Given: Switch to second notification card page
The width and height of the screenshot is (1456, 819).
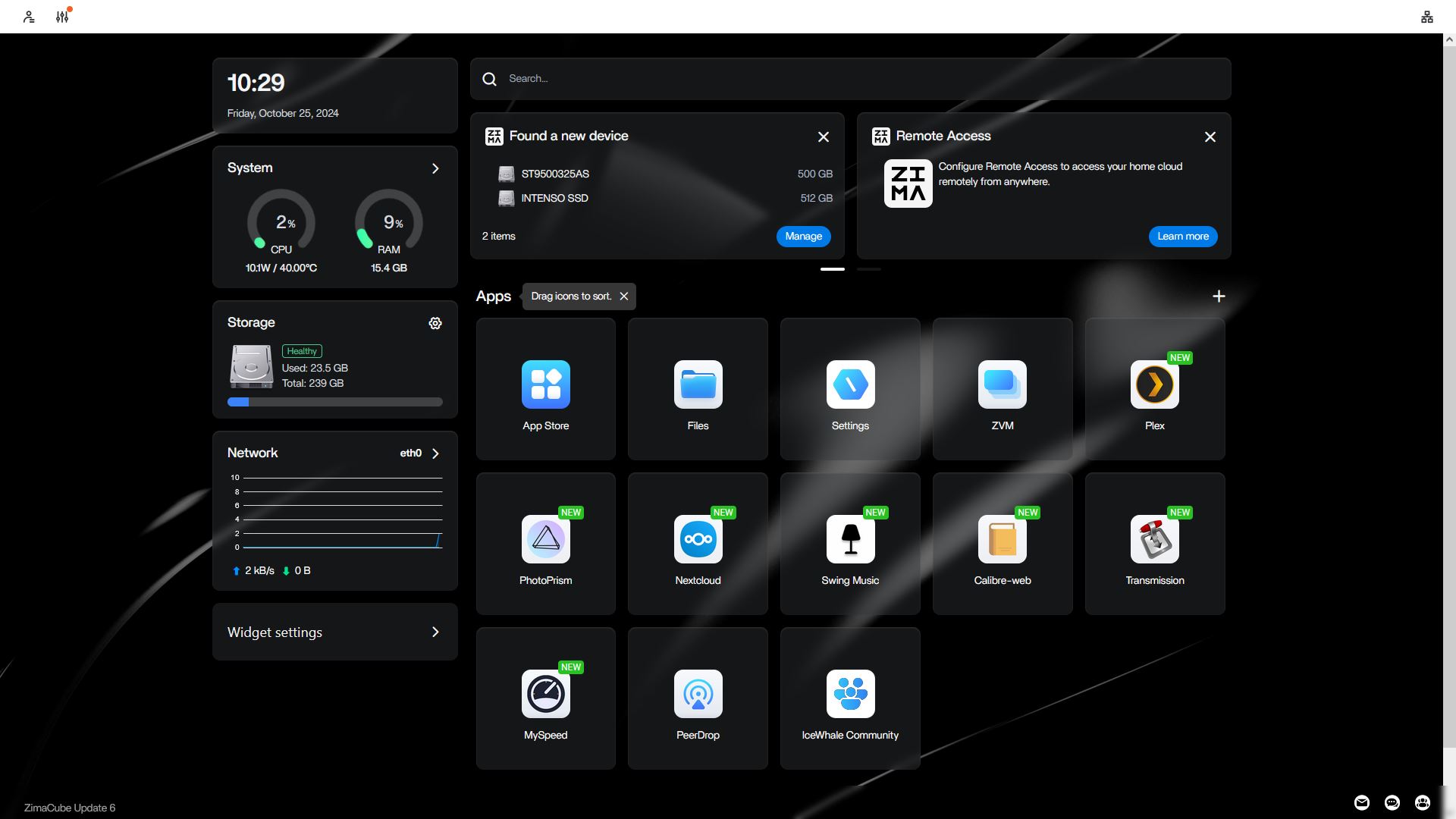Looking at the screenshot, I should 868,269.
